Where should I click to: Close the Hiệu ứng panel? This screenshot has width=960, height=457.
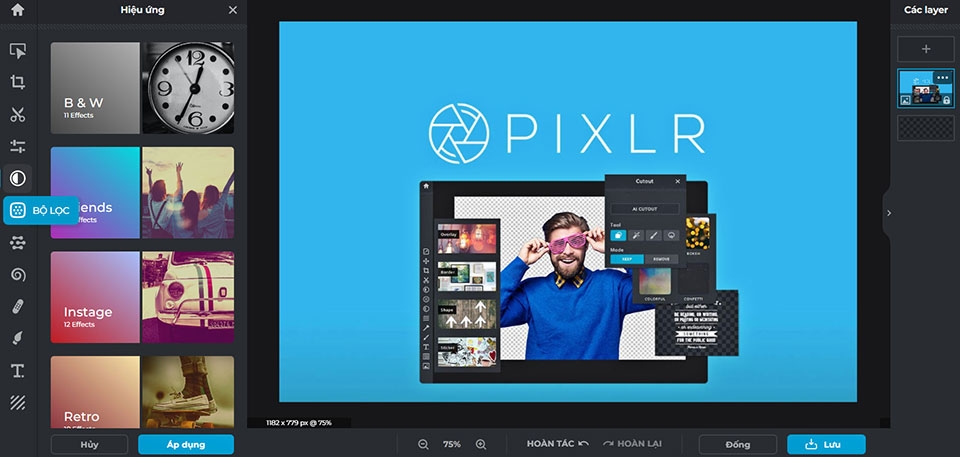[x=233, y=10]
